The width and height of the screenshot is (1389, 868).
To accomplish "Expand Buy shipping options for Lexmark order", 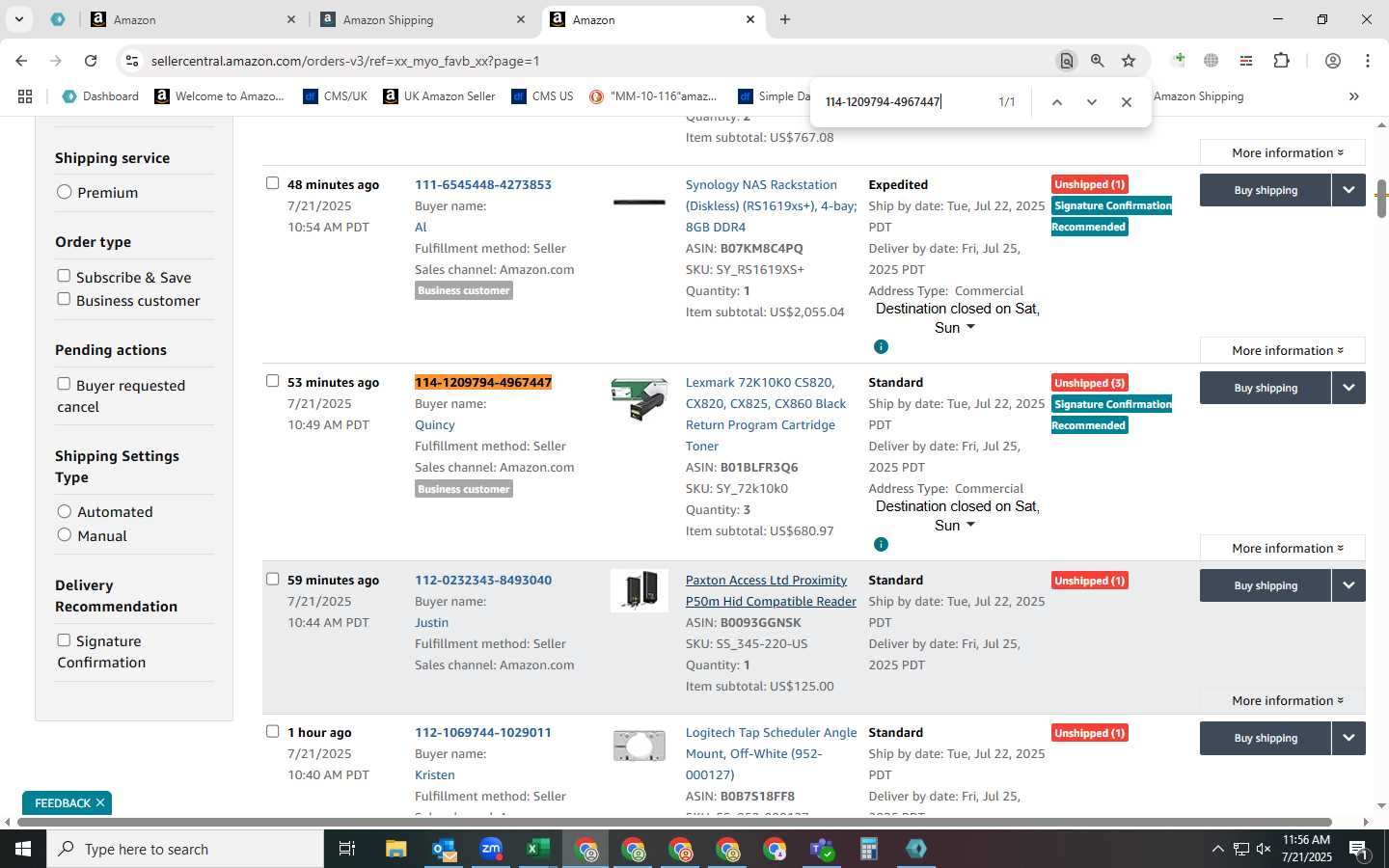I will (1348, 388).
